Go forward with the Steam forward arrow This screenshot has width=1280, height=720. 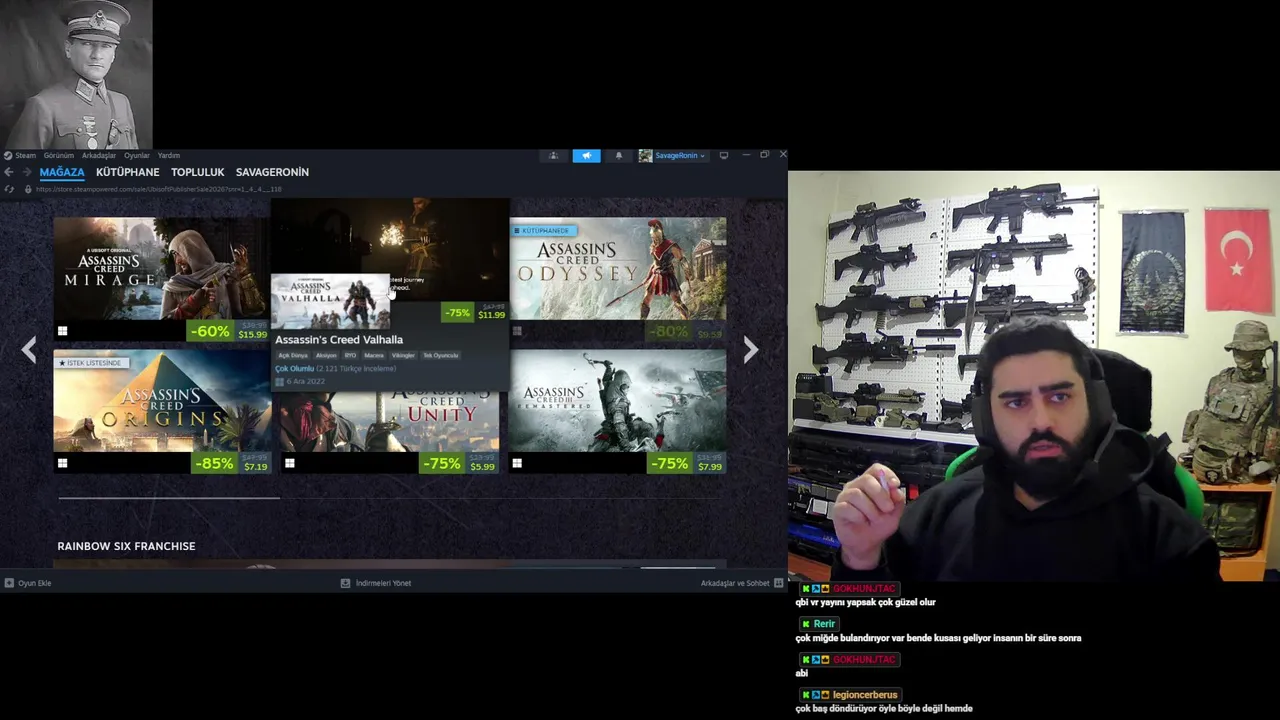26,172
